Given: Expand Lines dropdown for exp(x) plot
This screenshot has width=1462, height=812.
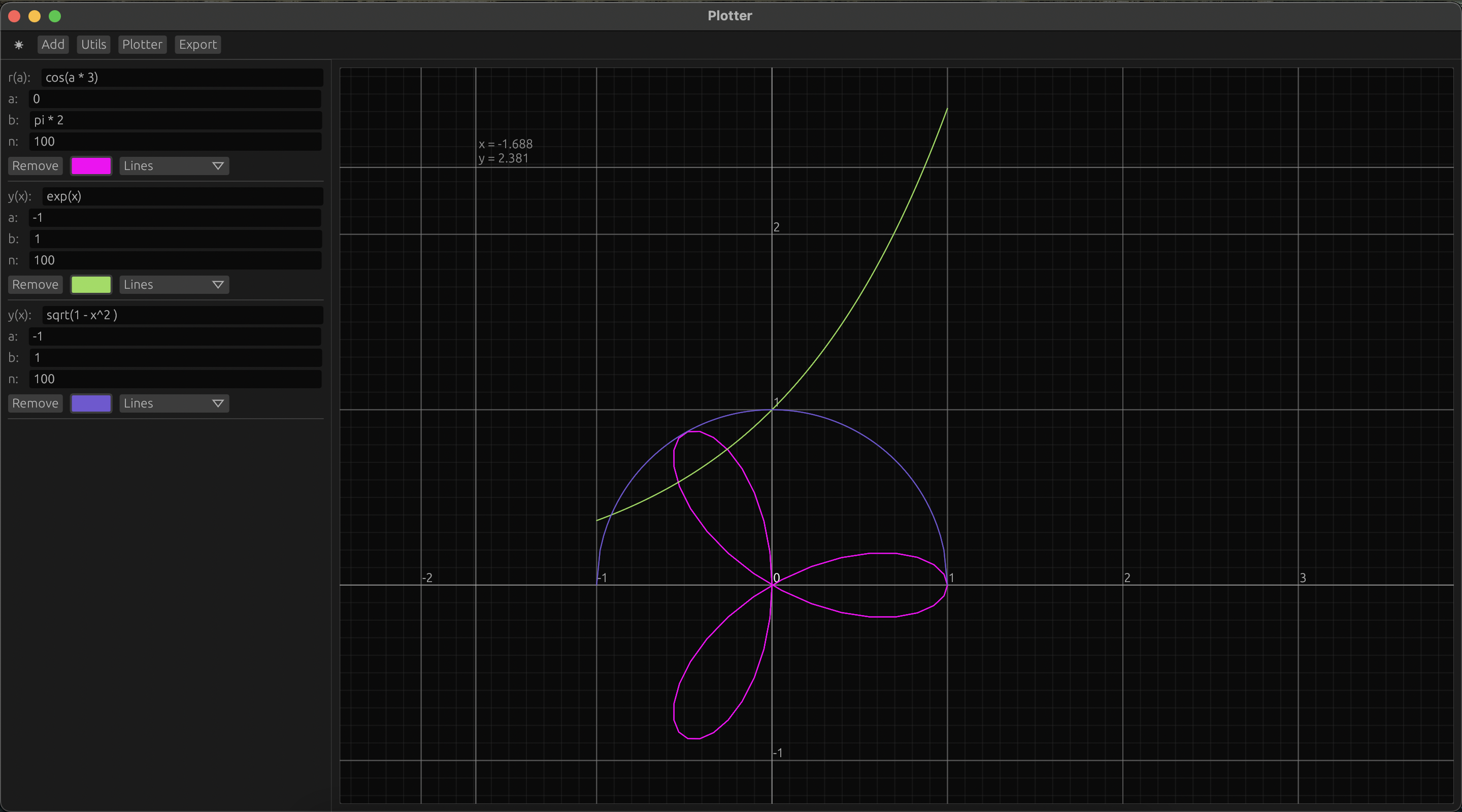Looking at the screenshot, I should [x=174, y=284].
